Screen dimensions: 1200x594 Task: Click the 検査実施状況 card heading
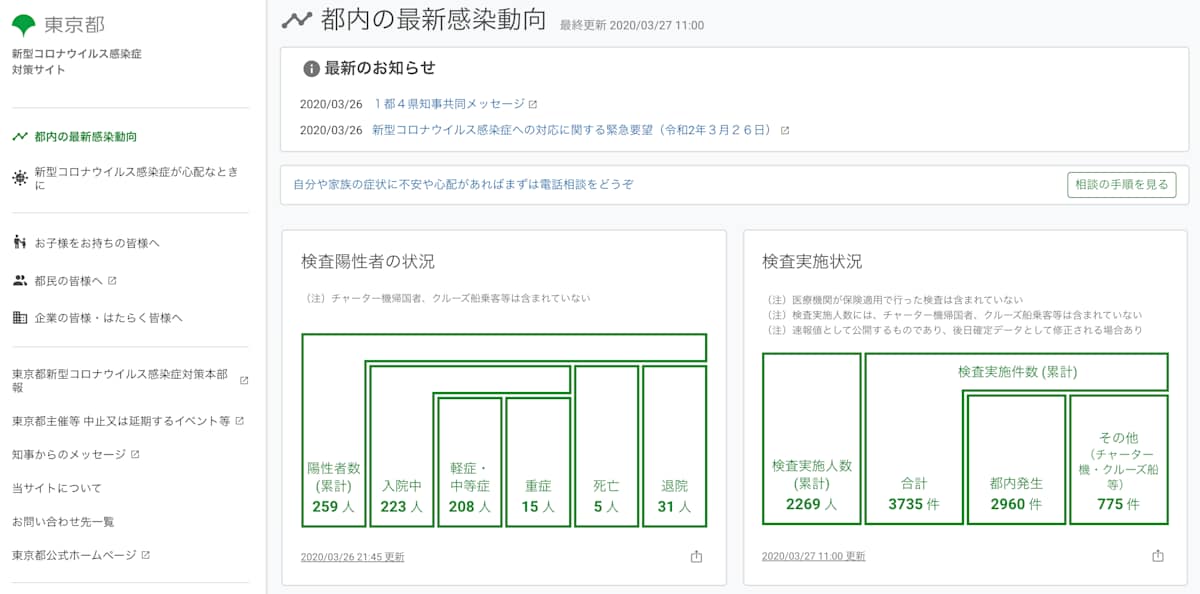pyautogui.click(x=812, y=262)
